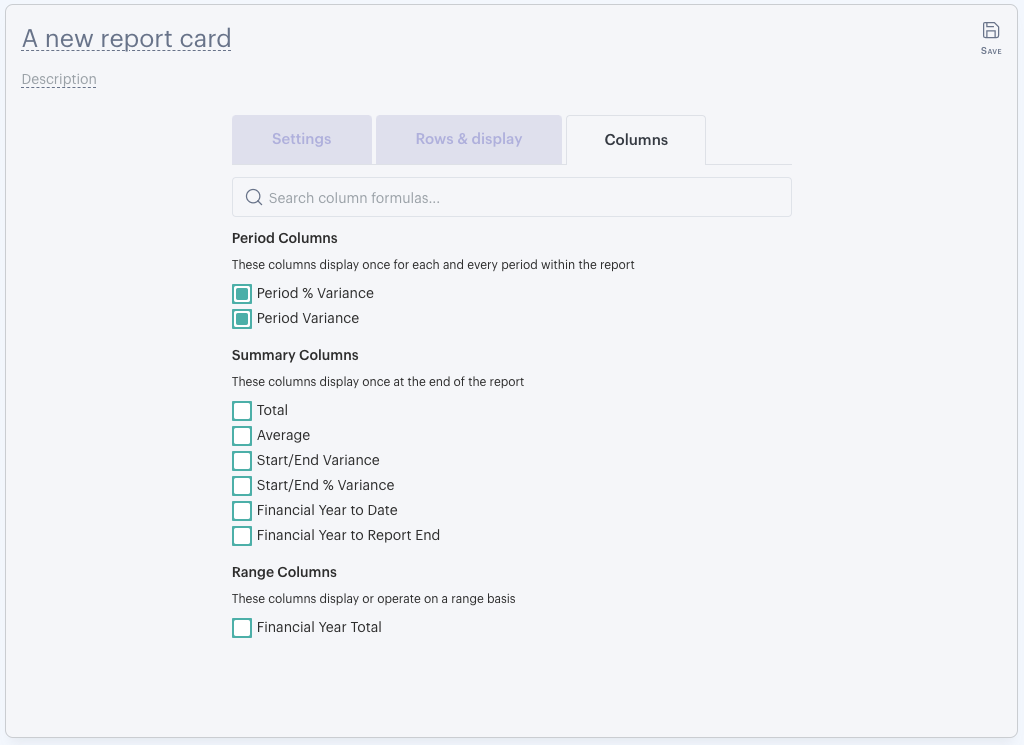Tick the Average checkbox
The width and height of the screenshot is (1024, 745).
[242, 436]
